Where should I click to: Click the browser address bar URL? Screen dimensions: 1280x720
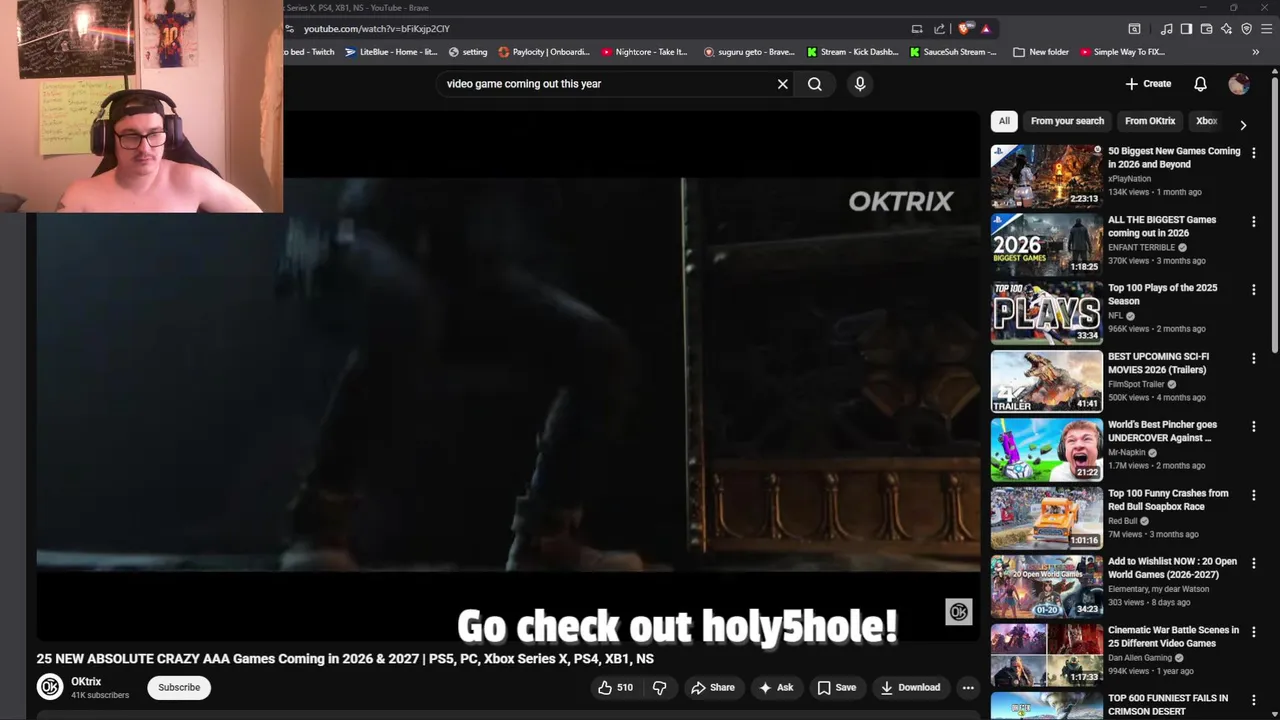click(377, 29)
